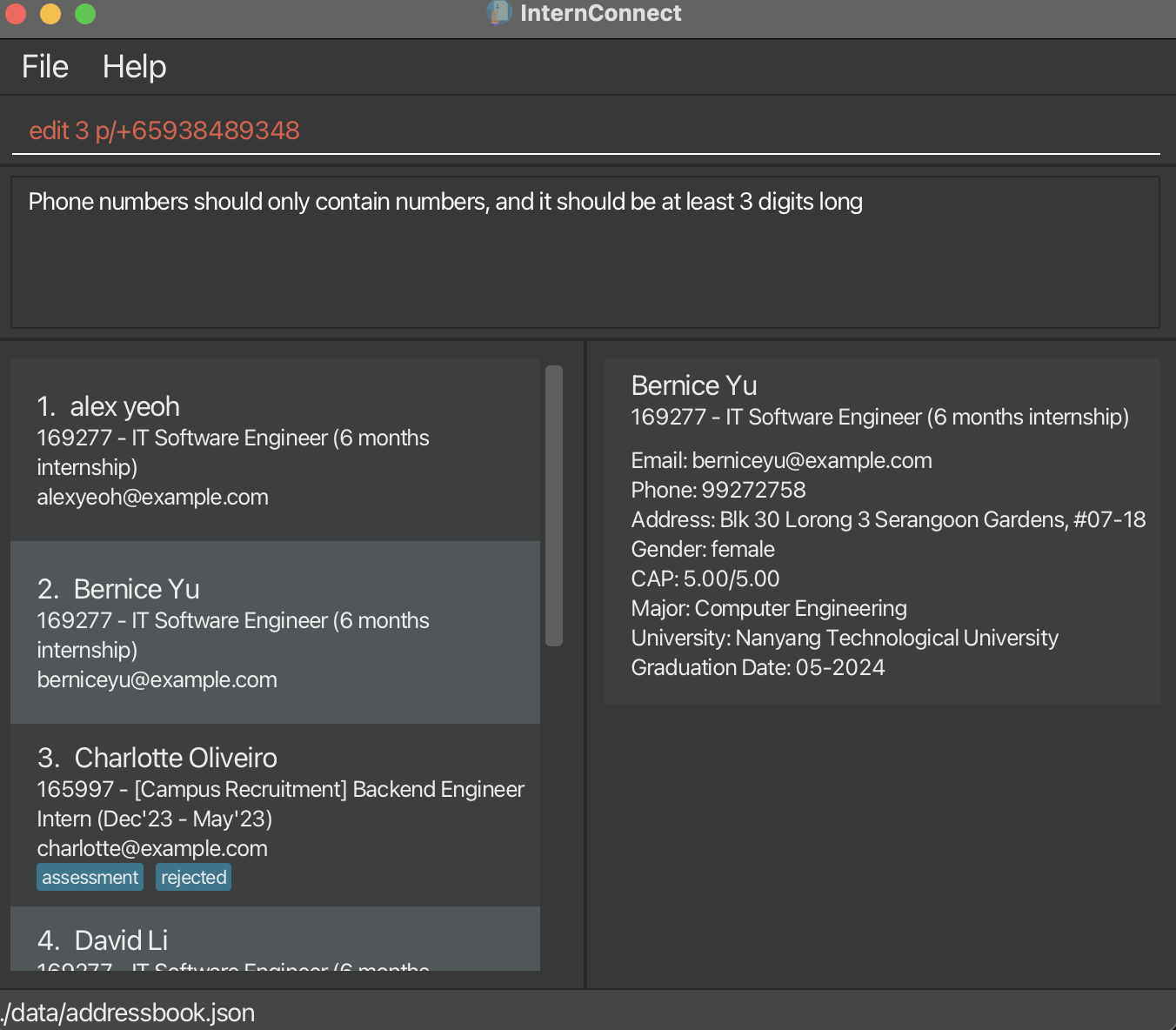This screenshot has width=1176, height=1030.
Task: Minimize the InternConnect window
Action: [50, 14]
